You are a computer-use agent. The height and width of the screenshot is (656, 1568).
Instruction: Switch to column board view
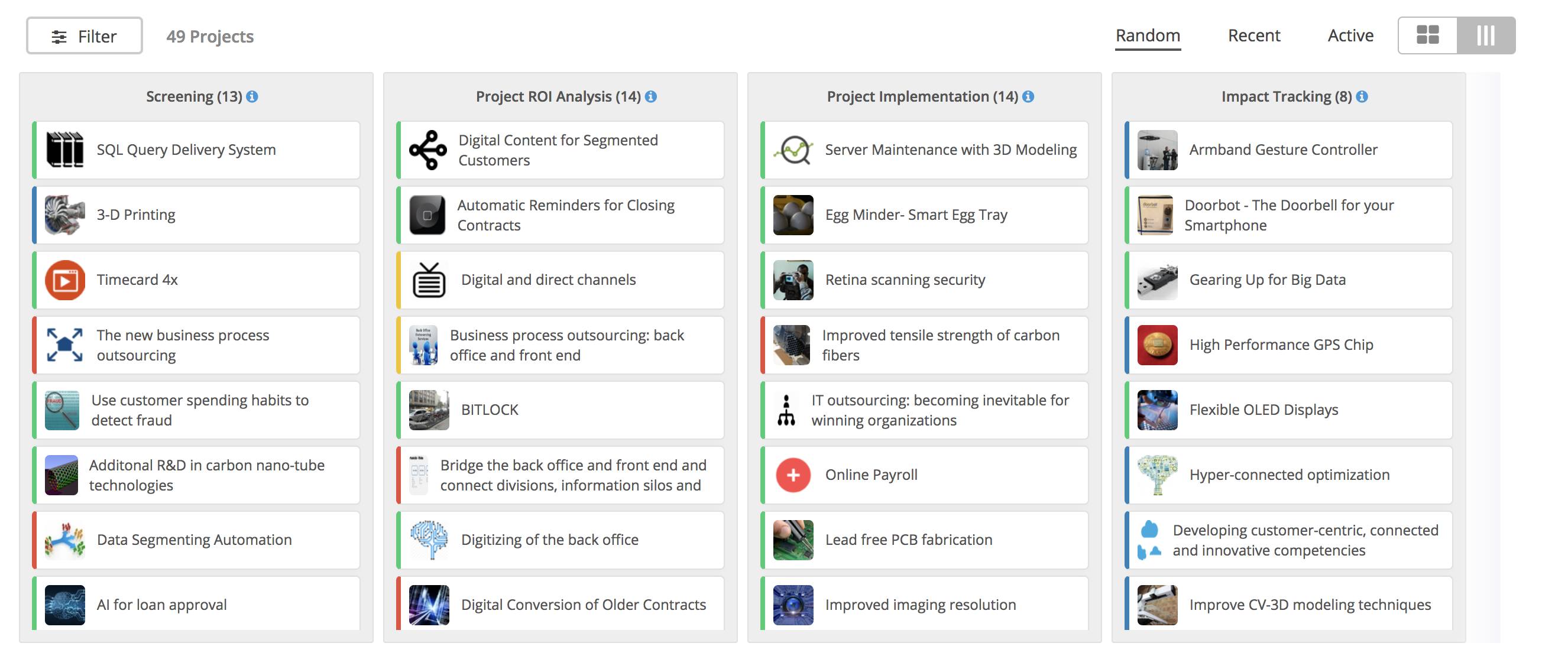1486,35
